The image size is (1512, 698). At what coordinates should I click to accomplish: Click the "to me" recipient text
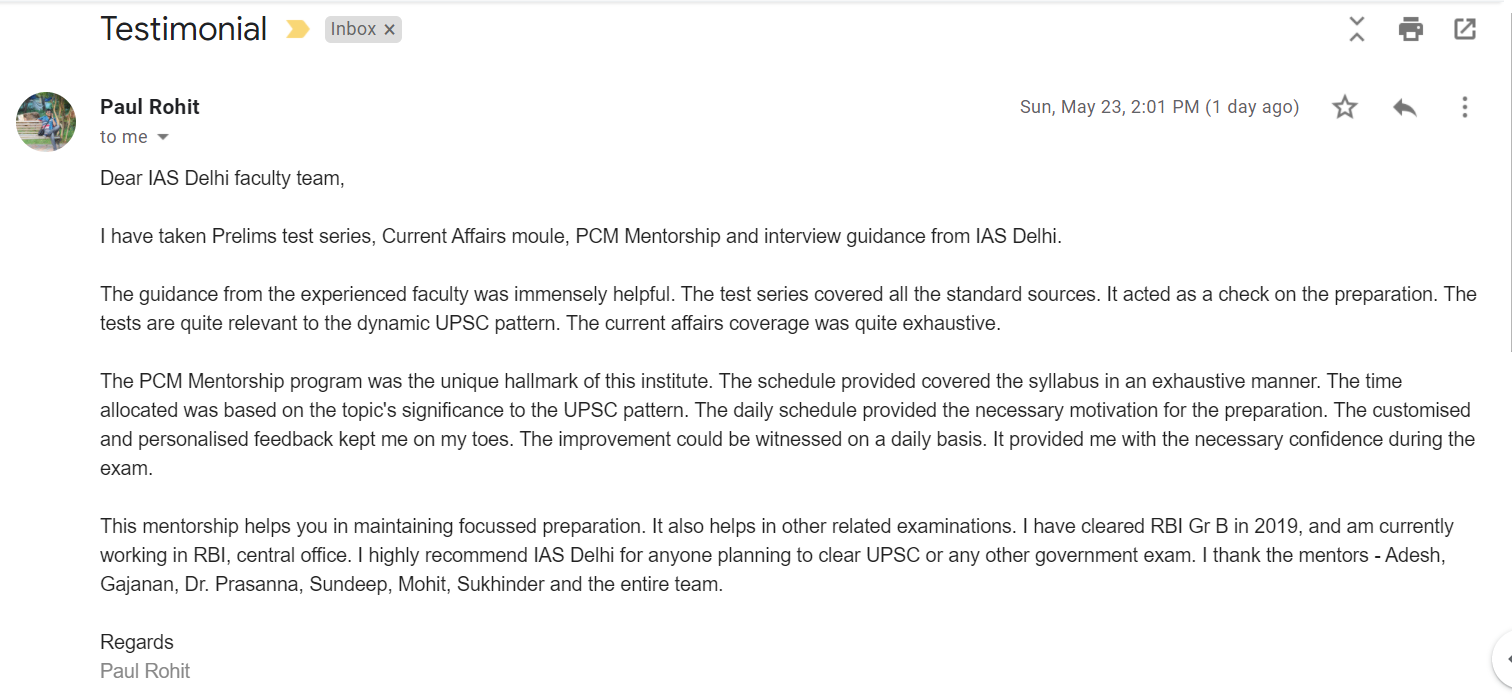click(123, 137)
